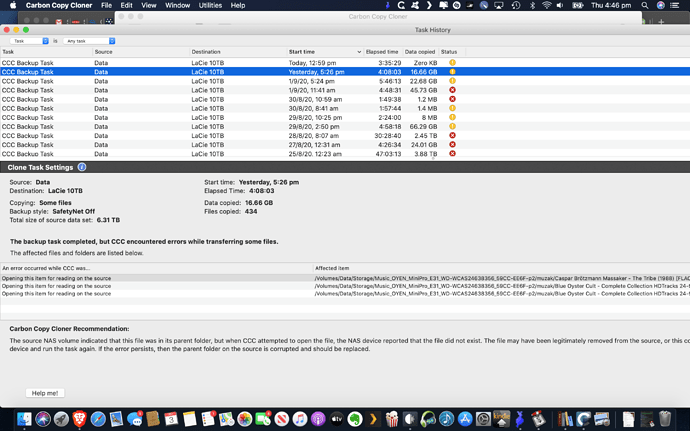Open Notification Center list icon
The width and height of the screenshot is (690, 431).
(x=675, y=5)
